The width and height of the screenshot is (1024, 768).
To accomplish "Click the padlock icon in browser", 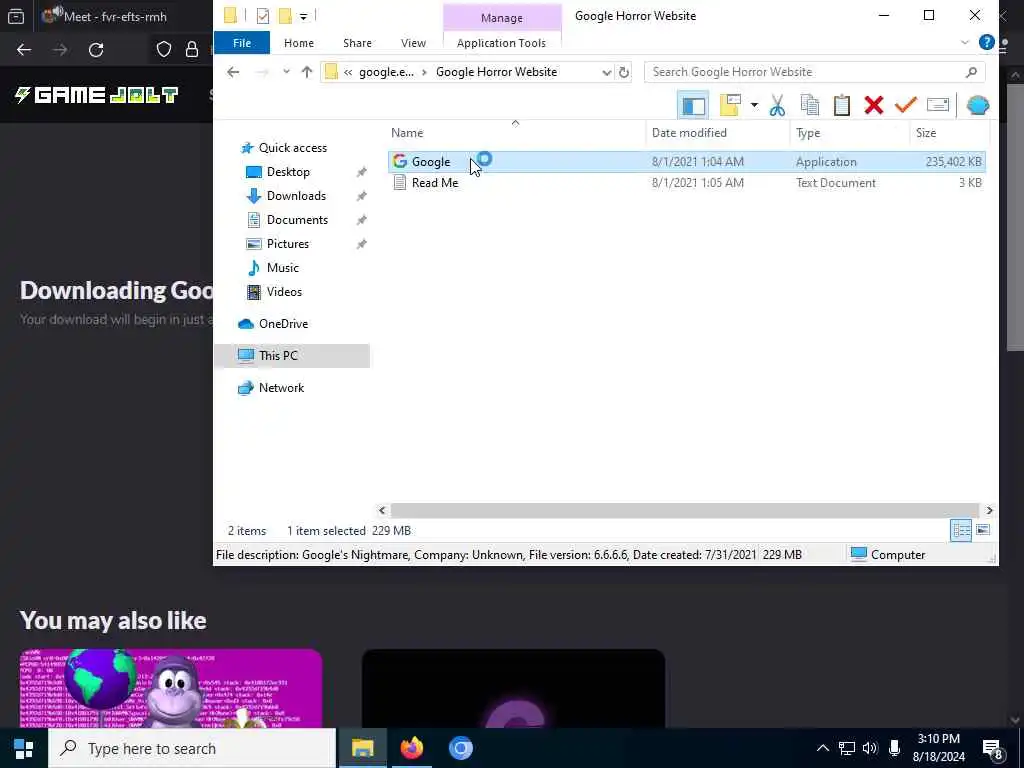I will [191, 50].
